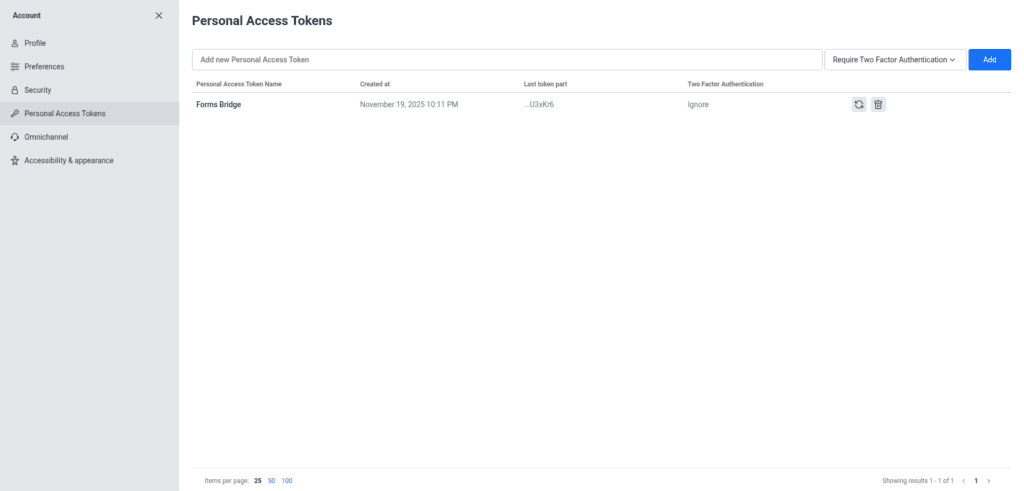Click the Showing results 1 - 1 of 1 text
This screenshot has width=1024, height=491.
click(918, 481)
